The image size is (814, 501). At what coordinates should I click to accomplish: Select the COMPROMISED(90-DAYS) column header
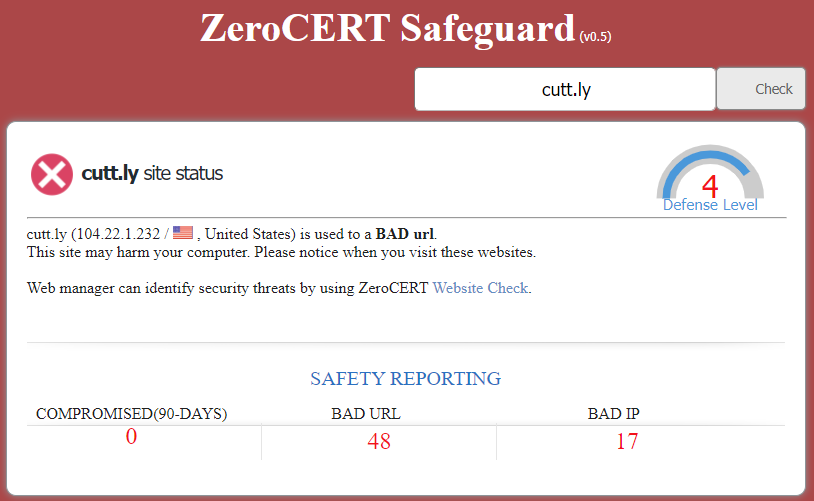131,414
